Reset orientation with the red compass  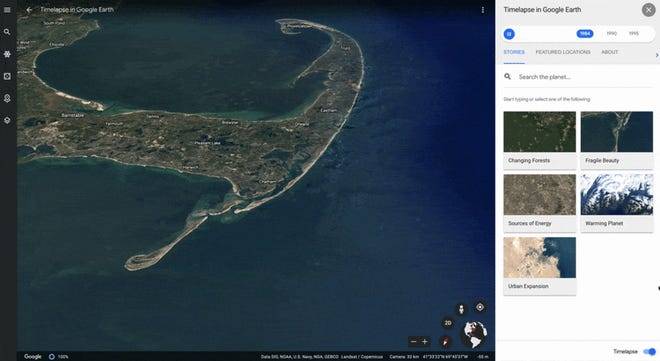[x=445, y=341]
